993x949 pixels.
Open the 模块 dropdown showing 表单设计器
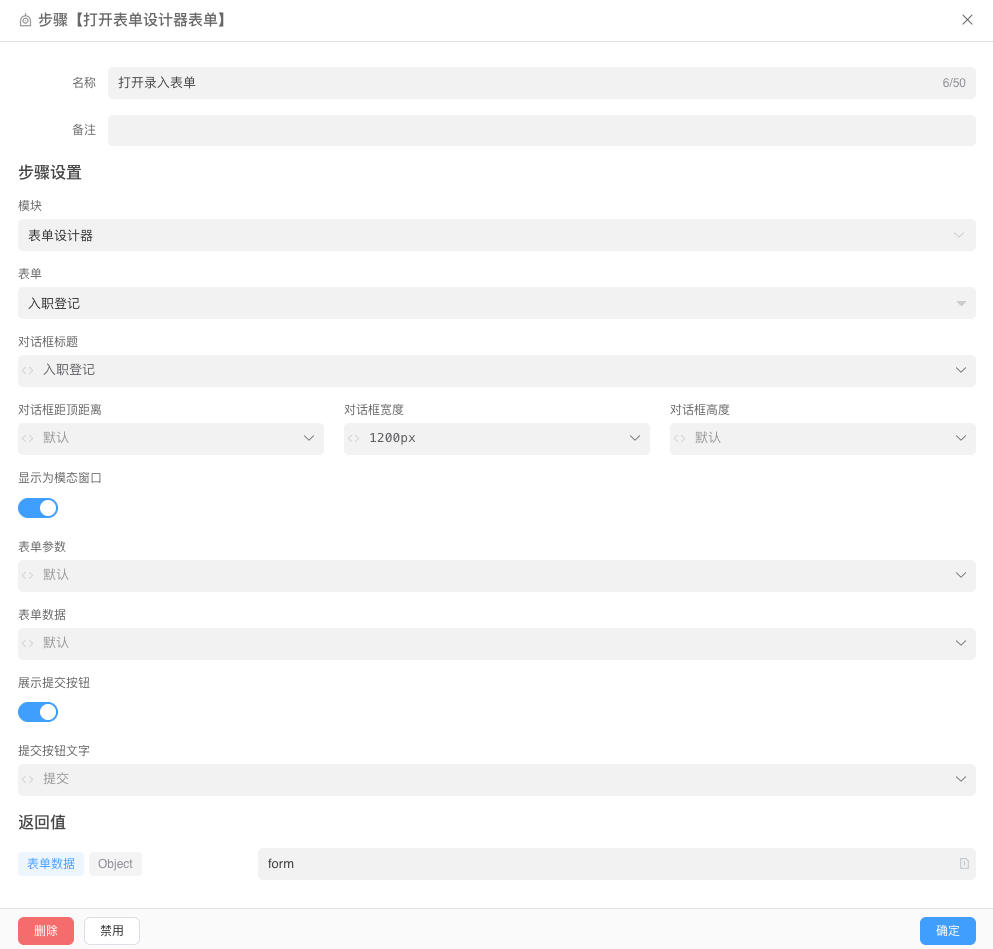[496, 235]
